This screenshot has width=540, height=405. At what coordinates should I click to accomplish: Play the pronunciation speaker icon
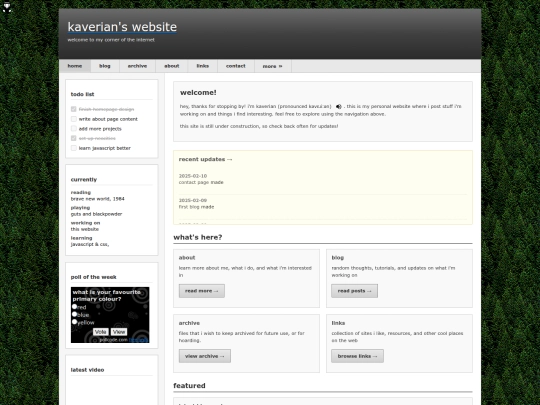click(x=339, y=107)
